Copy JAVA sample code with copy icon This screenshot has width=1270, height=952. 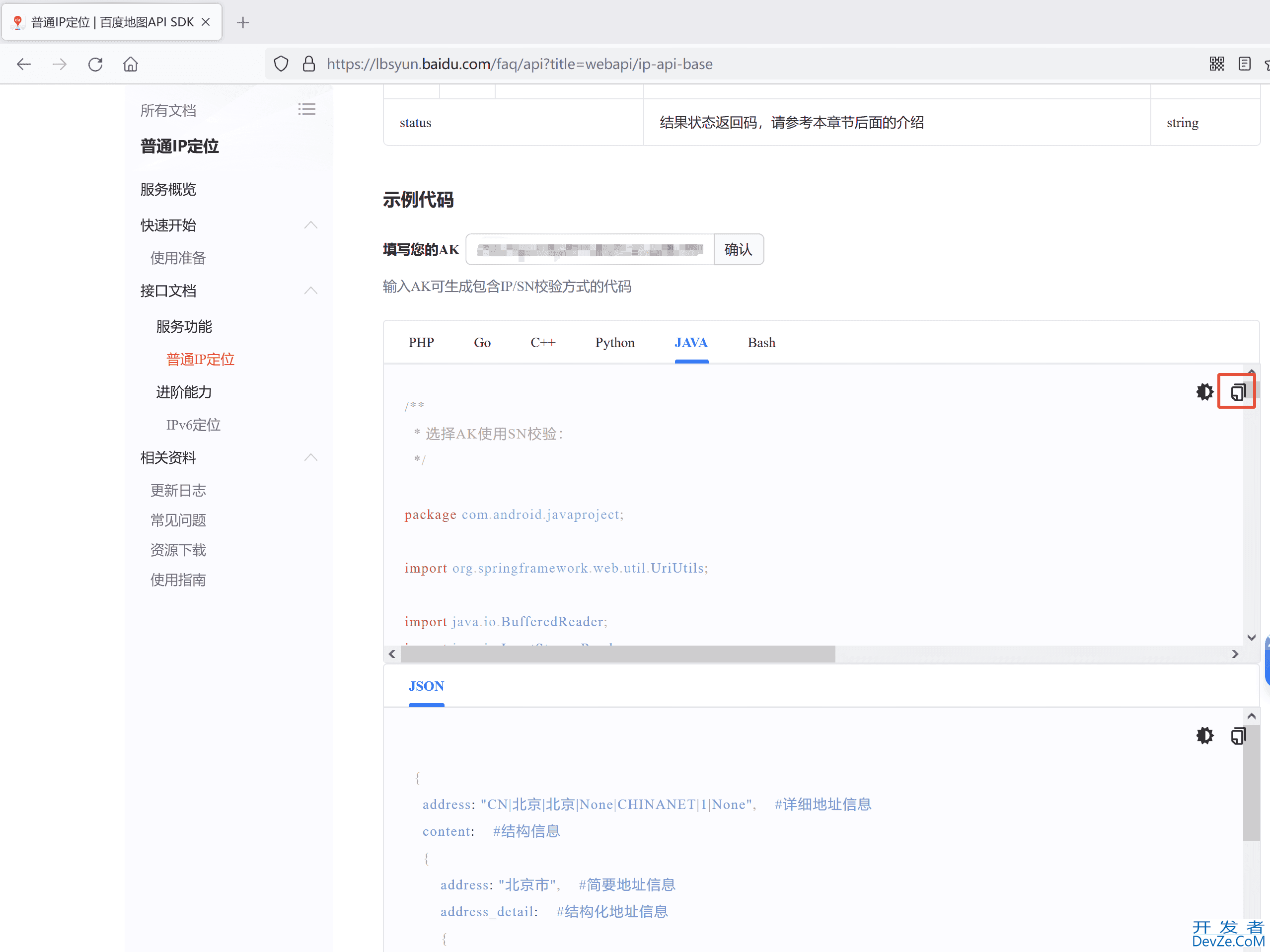pos(1238,392)
